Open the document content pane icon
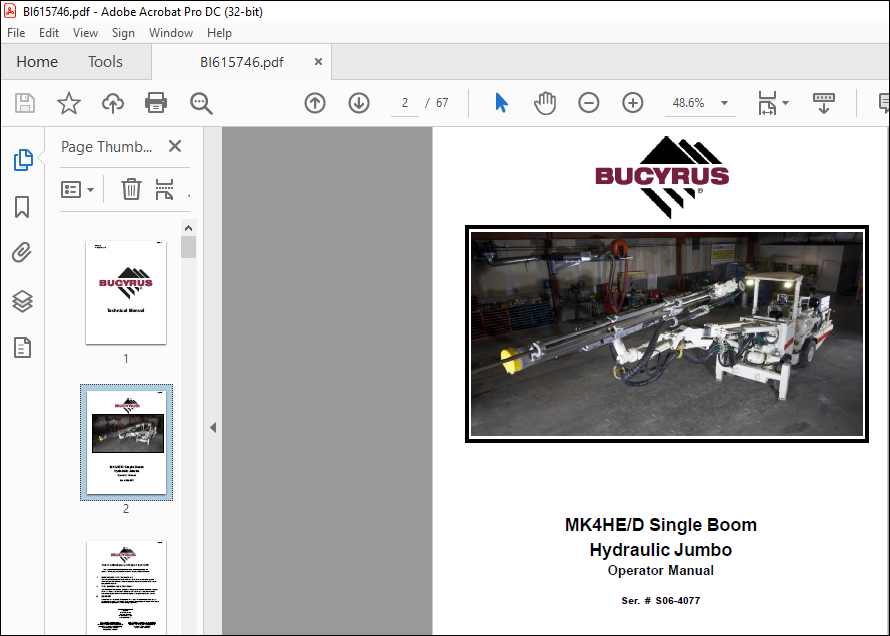Screen dimensions: 890x636 point(22,348)
